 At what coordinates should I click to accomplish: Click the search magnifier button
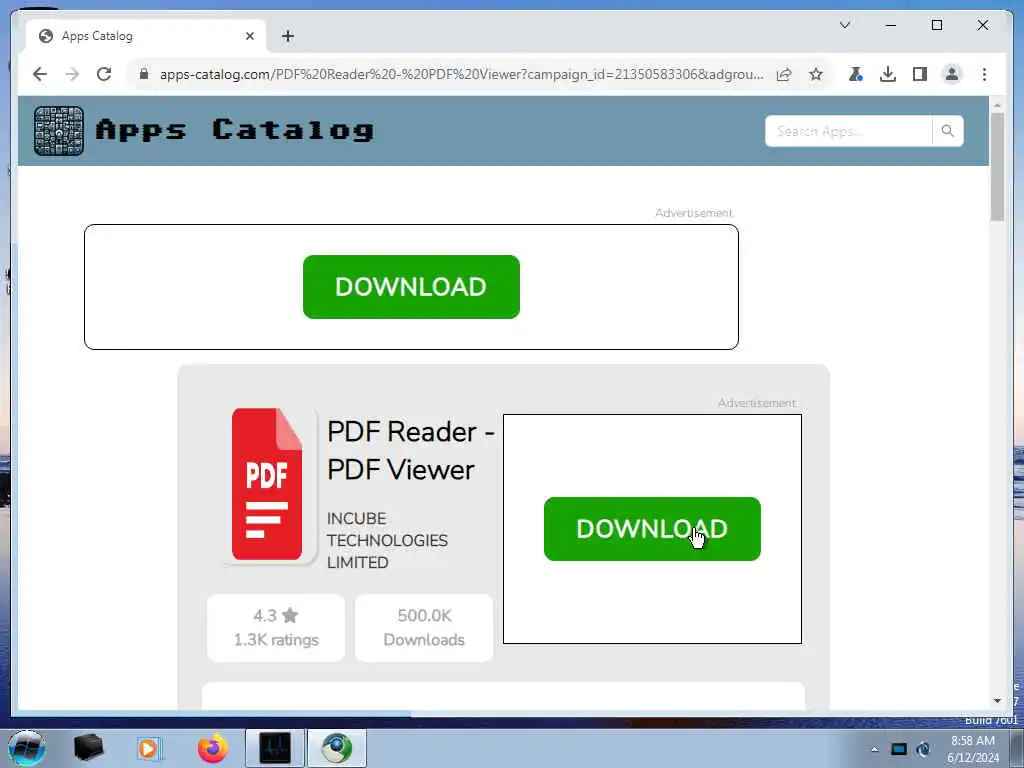pyautogui.click(x=948, y=131)
